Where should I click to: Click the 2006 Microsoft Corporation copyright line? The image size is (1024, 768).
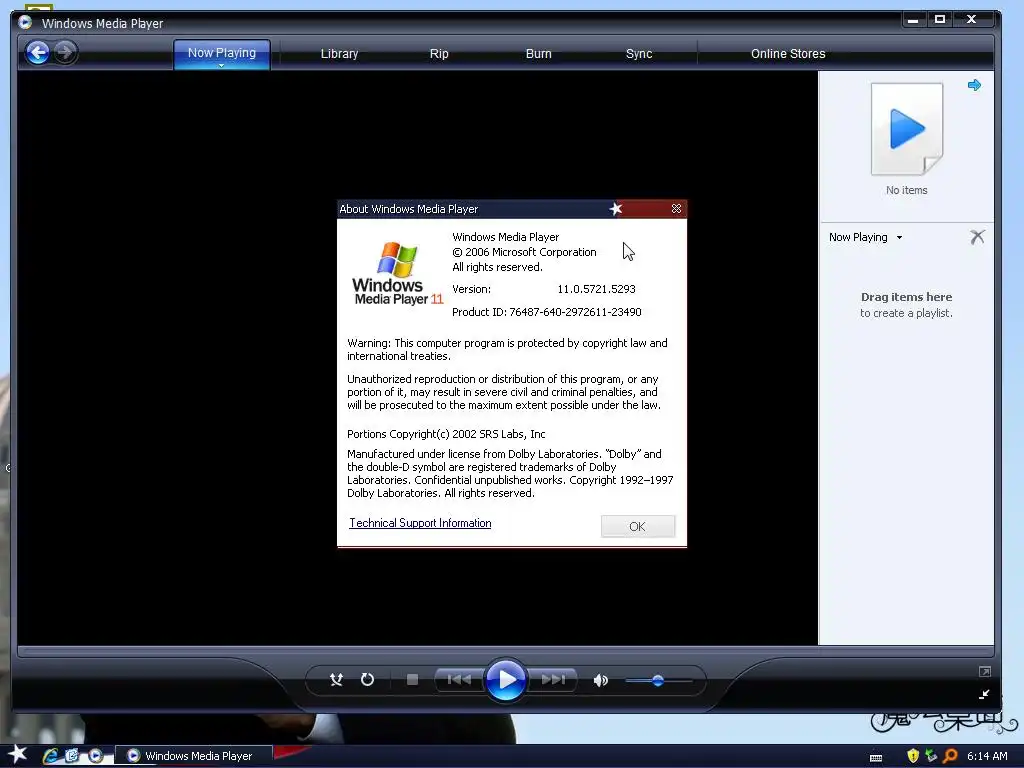pos(524,252)
